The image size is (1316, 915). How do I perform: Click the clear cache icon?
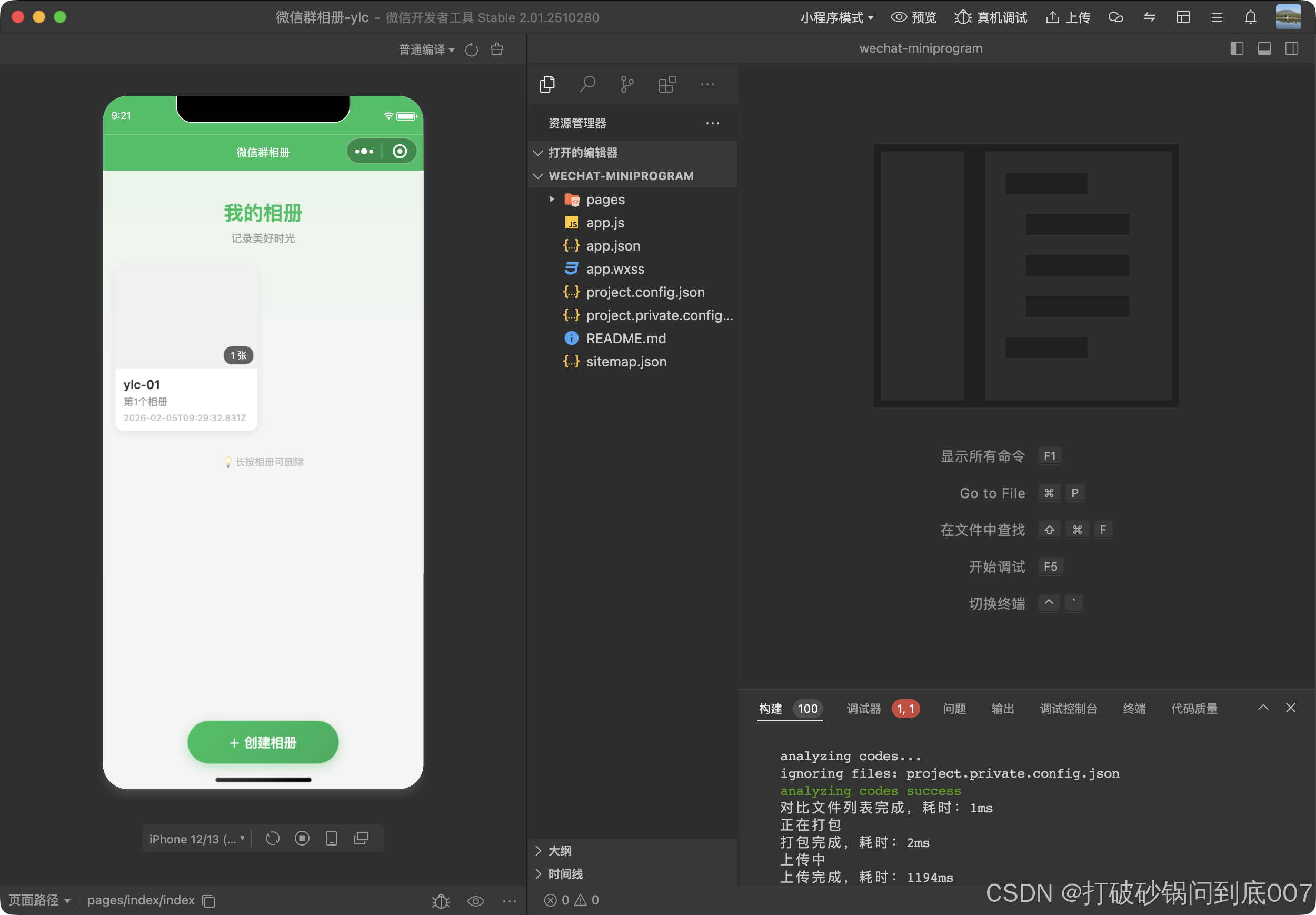coord(497,50)
